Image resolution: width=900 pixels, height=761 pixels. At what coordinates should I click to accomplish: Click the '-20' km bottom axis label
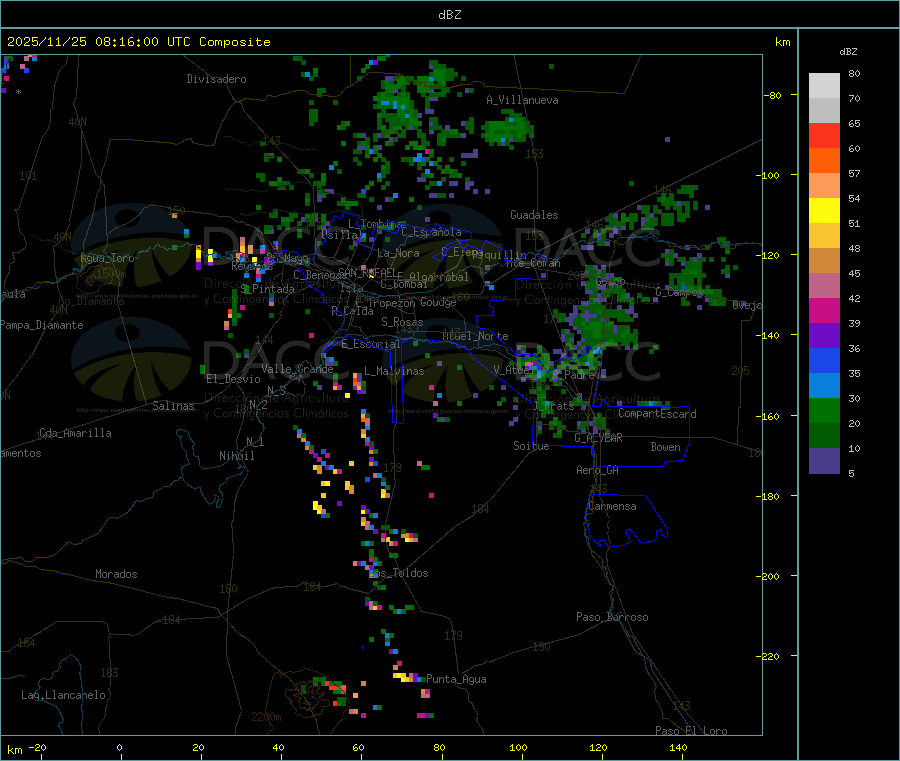(x=37, y=748)
